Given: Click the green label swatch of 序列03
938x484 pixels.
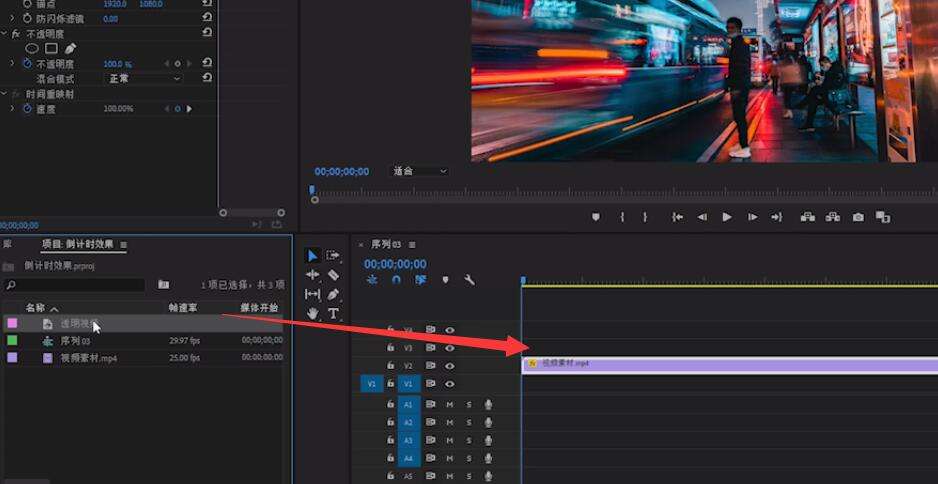Looking at the screenshot, I should pos(12,340).
